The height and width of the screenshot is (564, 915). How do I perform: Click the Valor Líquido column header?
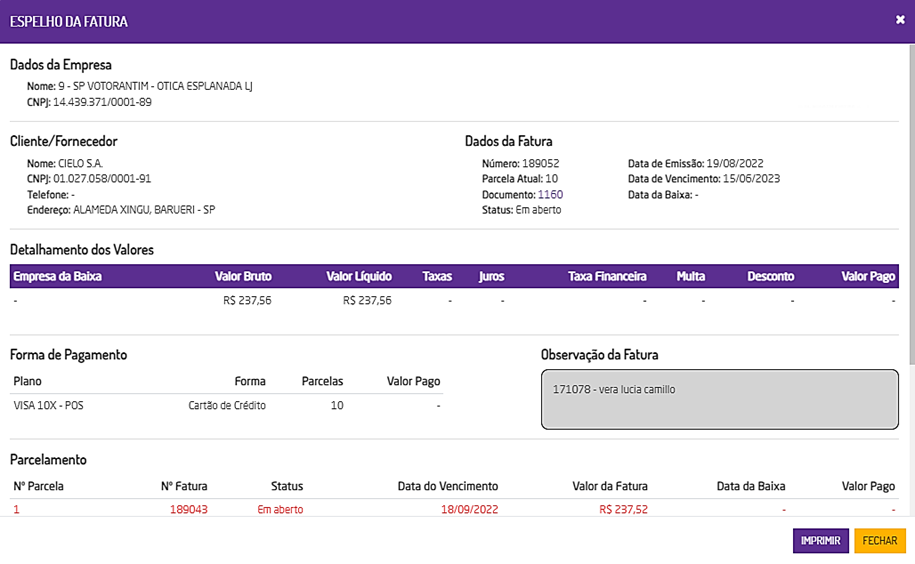359,276
